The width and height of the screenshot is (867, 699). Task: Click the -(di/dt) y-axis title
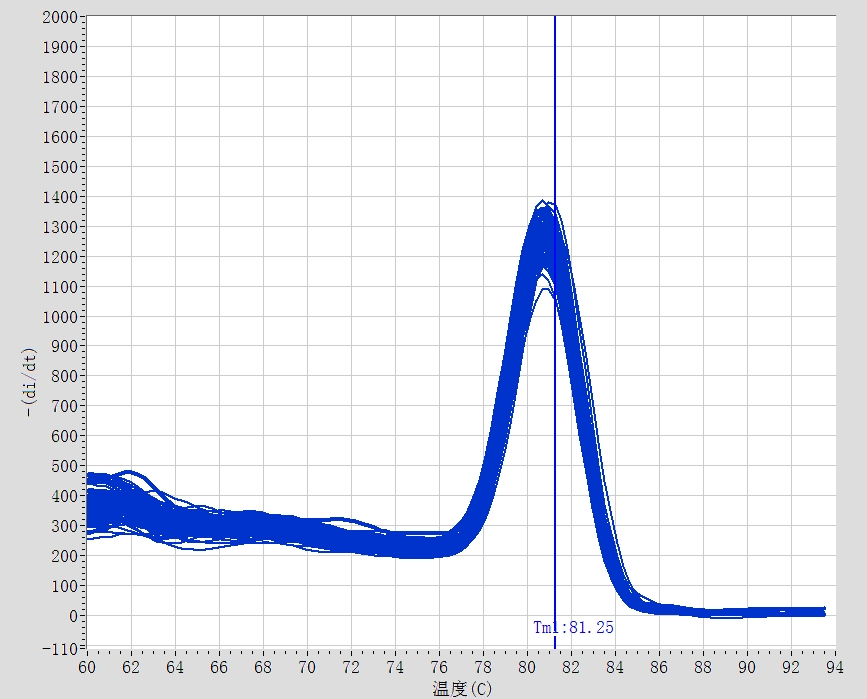pos(31,381)
